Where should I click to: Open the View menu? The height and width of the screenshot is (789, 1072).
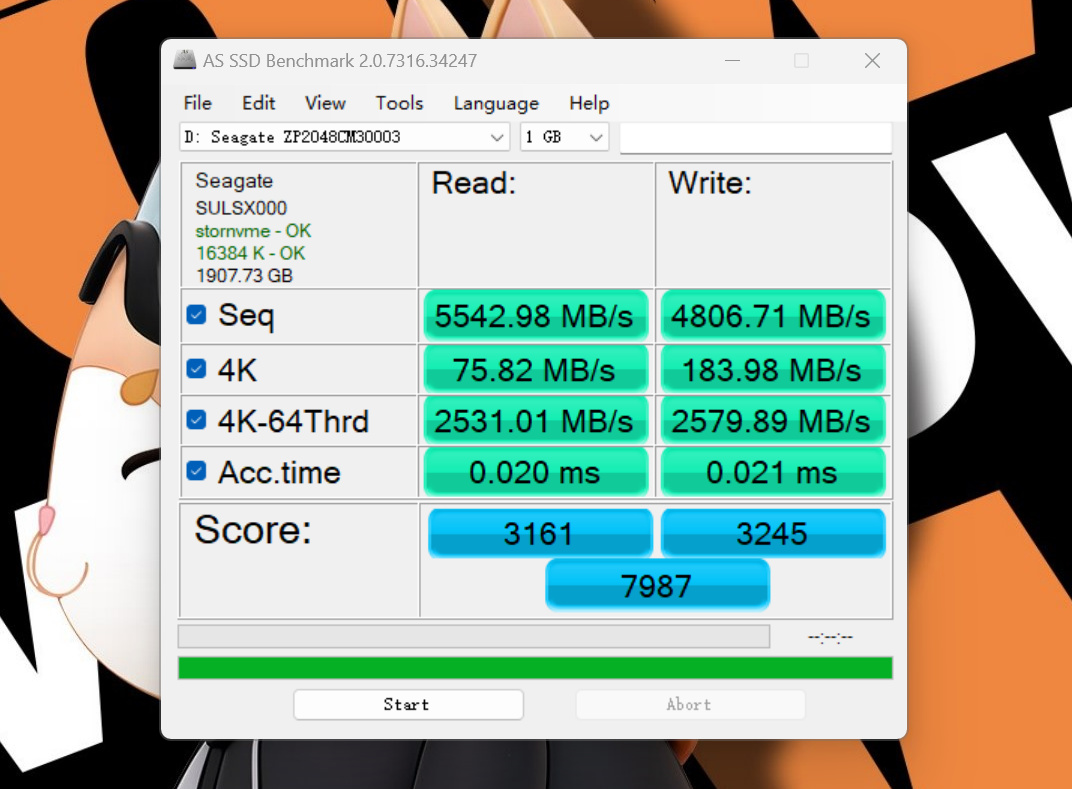pyautogui.click(x=325, y=103)
